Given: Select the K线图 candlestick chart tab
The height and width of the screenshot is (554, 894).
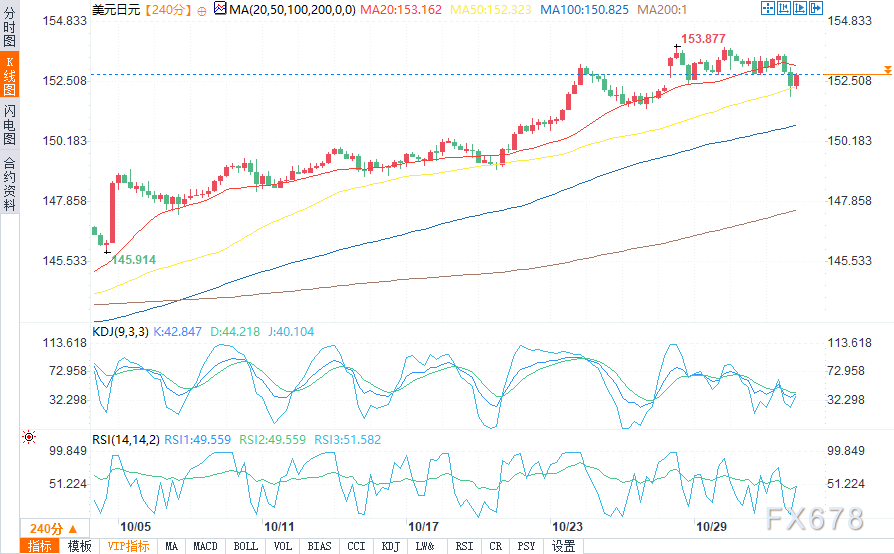Looking at the screenshot, I should pos(9,75).
